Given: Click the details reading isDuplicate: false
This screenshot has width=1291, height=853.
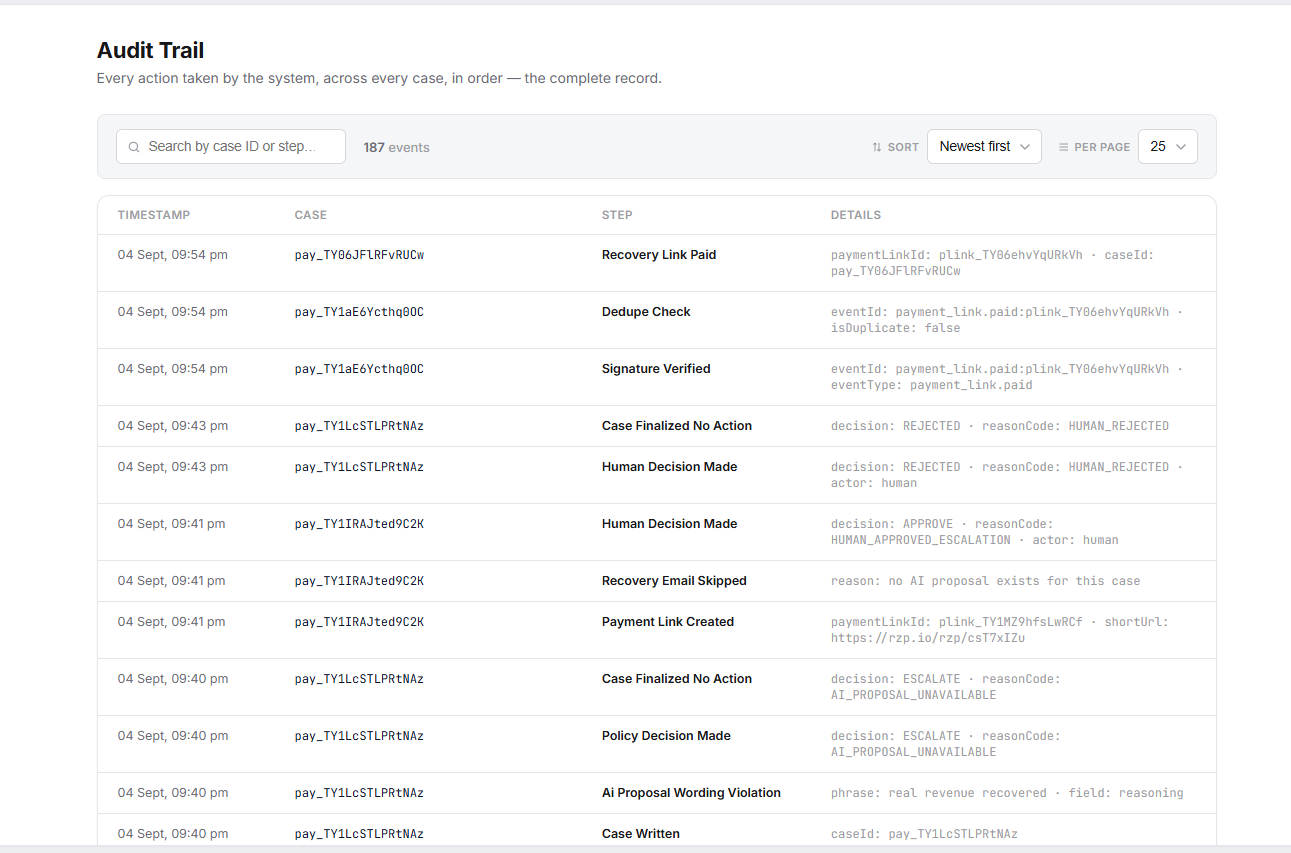Looking at the screenshot, I should [x=1007, y=320].
